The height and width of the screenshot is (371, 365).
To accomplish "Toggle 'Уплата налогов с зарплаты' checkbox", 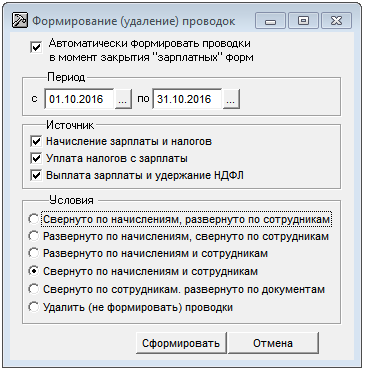I will (x=36, y=158).
